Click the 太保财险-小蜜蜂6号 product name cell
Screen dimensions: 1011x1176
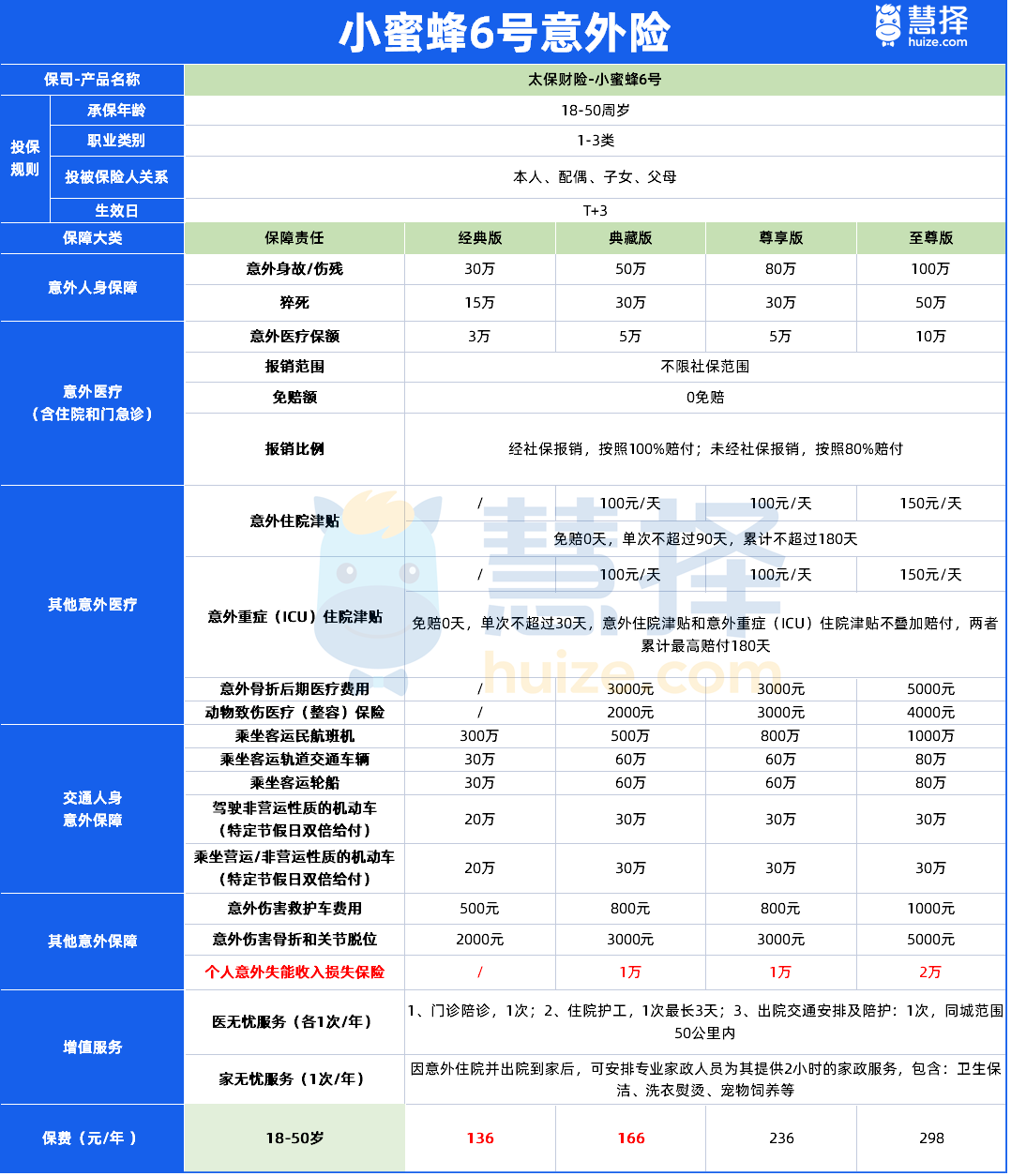595,80
